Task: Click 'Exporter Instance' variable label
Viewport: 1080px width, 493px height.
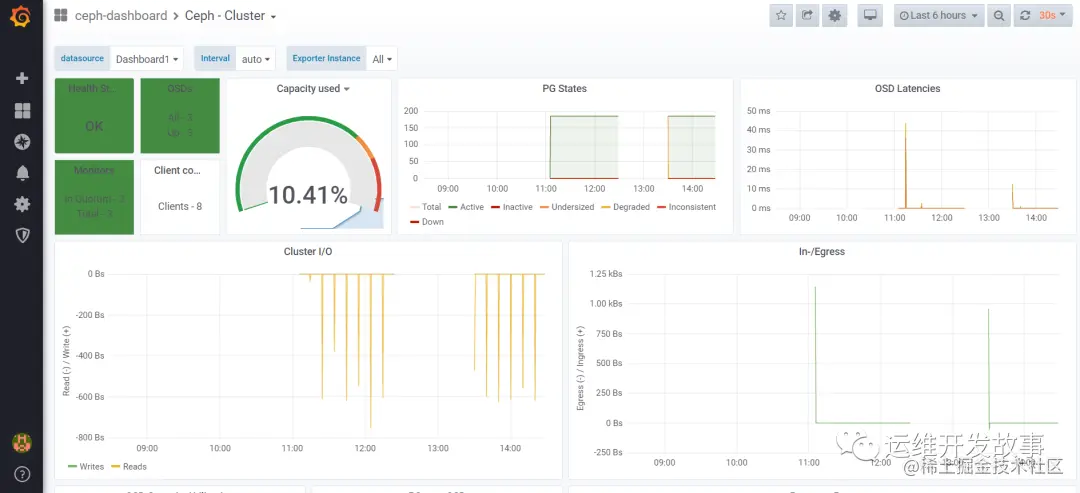Action: coord(326,59)
